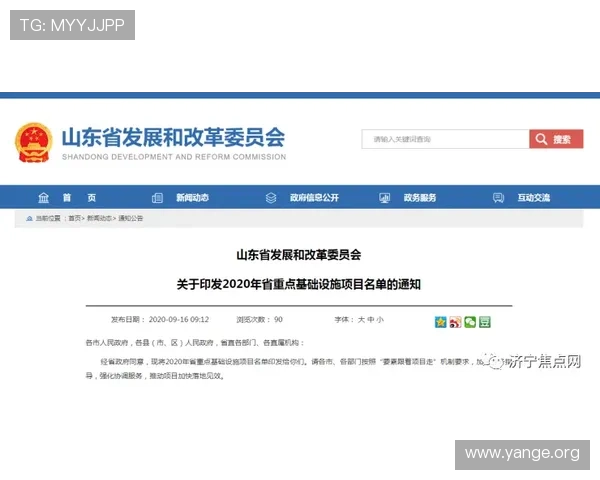Open the 政府信息公开 menu item
This screenshot has width=600, height=480.
click(314, 198)
